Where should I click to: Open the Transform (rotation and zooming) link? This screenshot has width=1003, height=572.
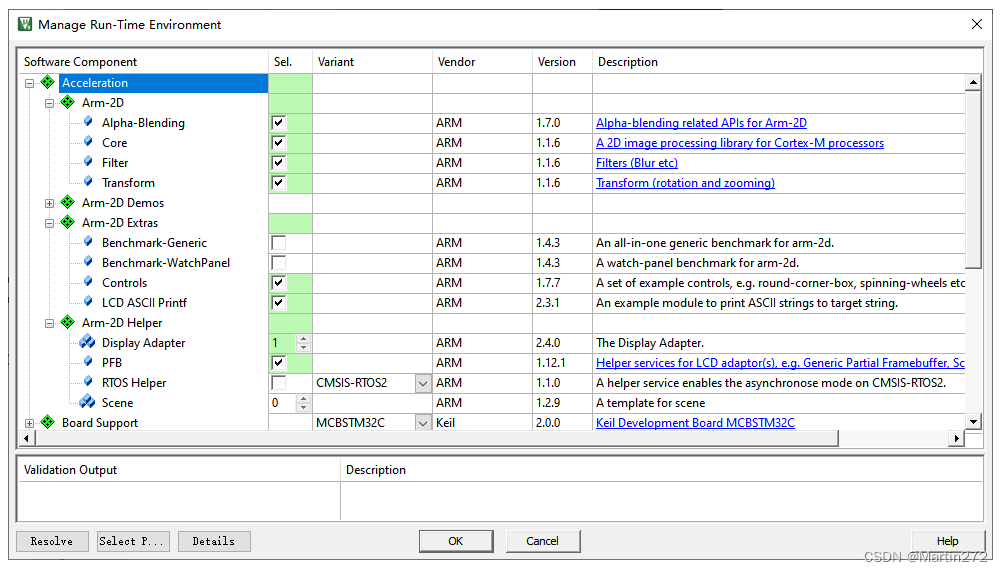coord(685,183)
